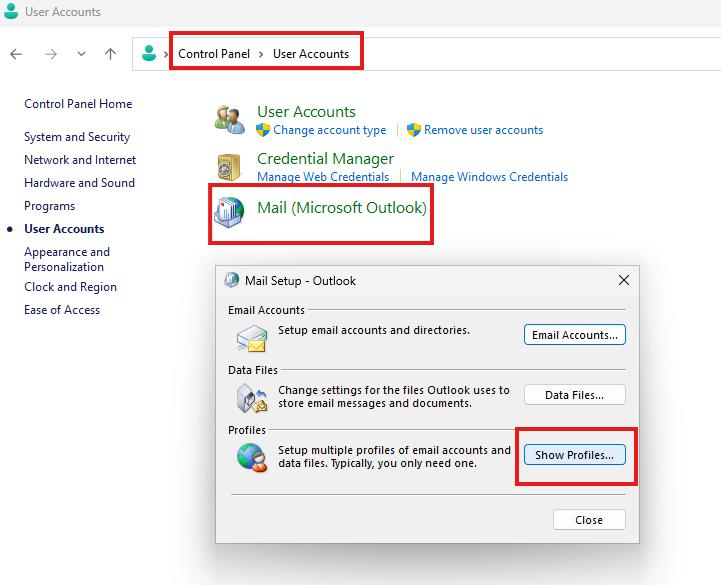
Task: Click Remove user accounts link
Action: (x=483, y=130)
